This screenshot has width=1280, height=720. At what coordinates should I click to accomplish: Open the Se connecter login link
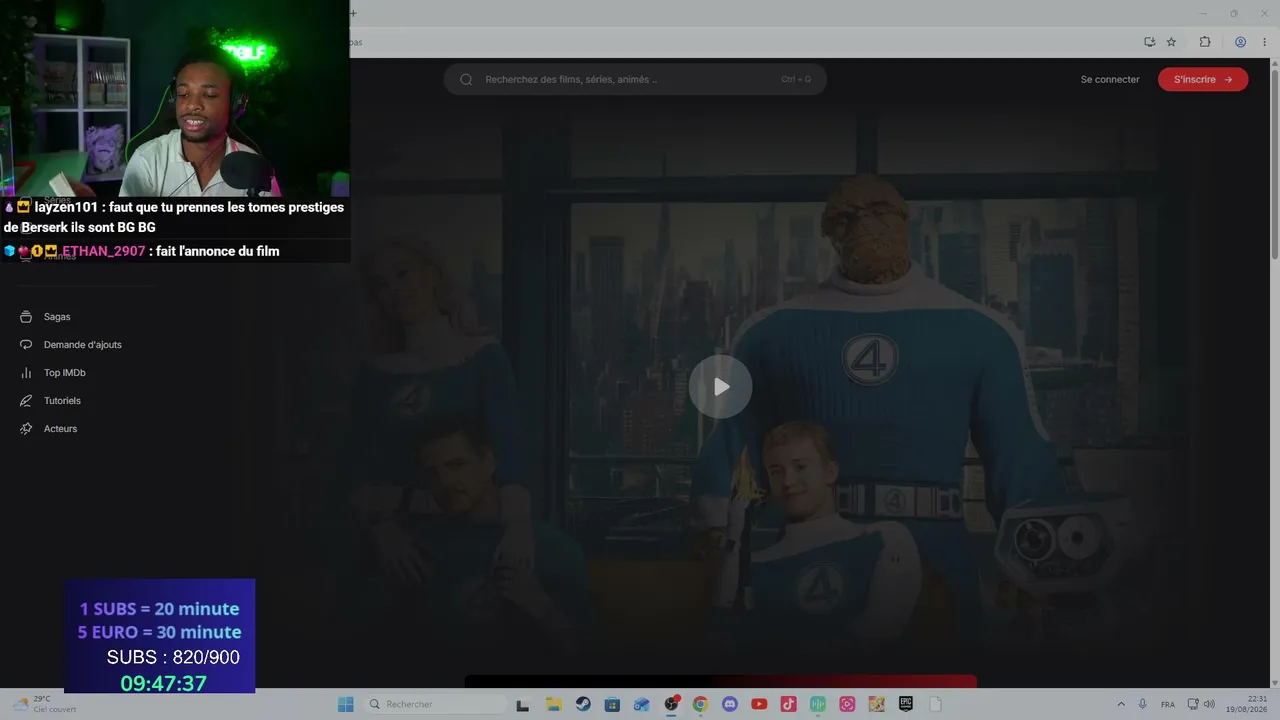tap(1110, 79)
